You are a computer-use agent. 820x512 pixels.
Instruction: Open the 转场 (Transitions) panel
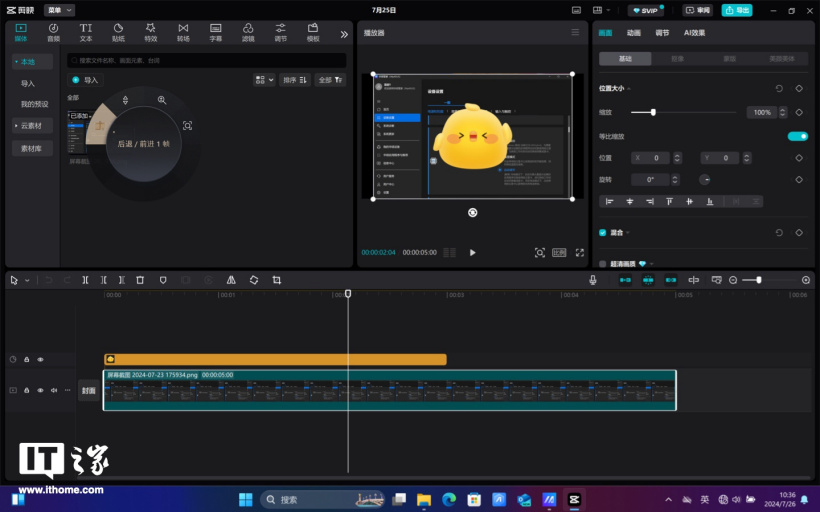point(183,32)
